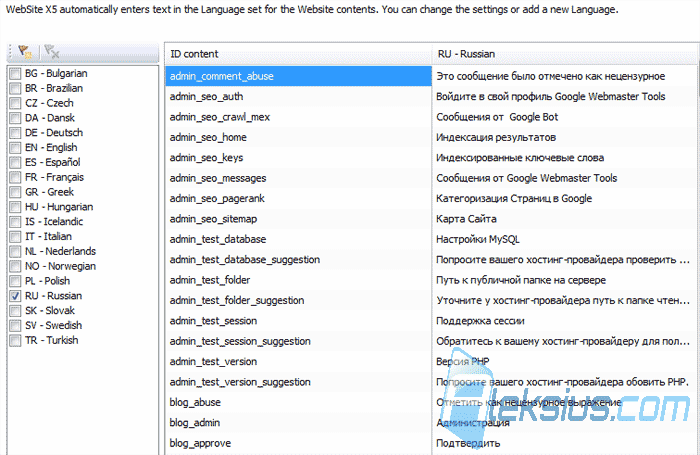The width and height of the screenshot is (700, 455).
Task: Enable the BG - Bulgarian checkbox
Action: click(15, 74)
